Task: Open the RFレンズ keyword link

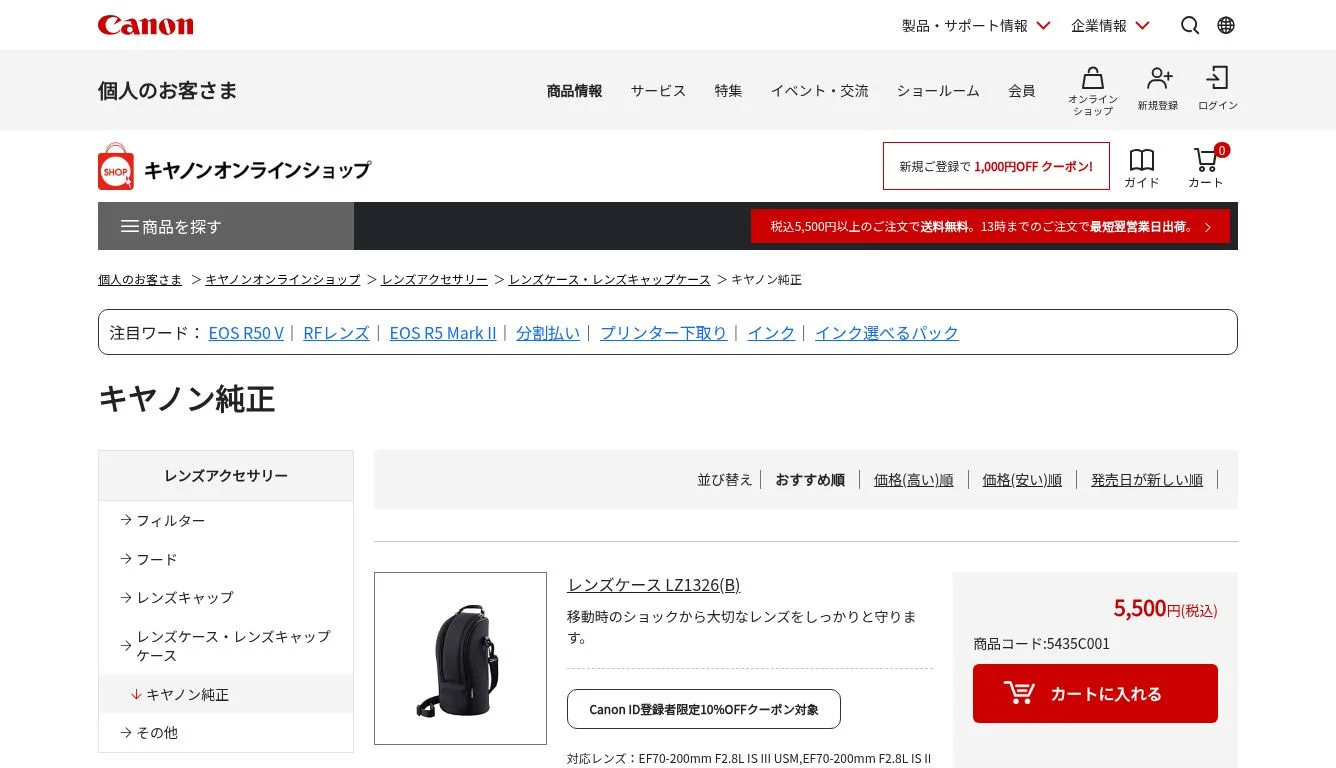Action: click(x=336, y=333)
